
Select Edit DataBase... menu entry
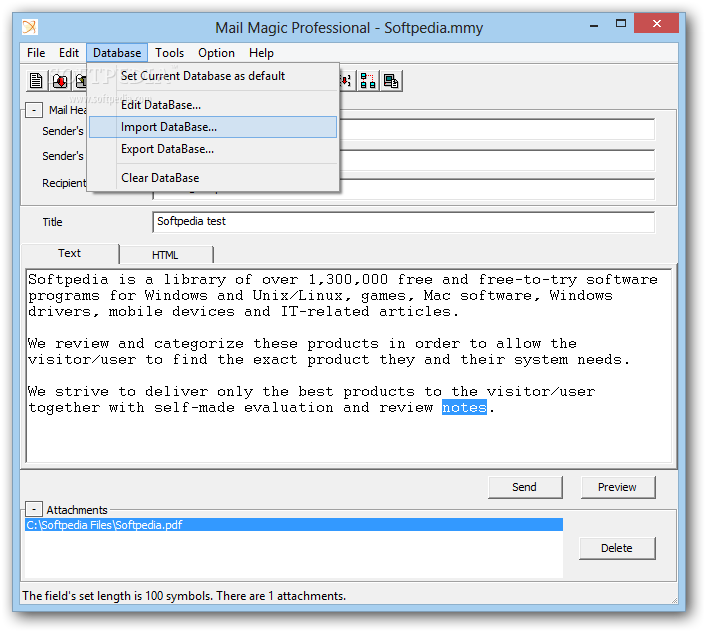point(213,105)
